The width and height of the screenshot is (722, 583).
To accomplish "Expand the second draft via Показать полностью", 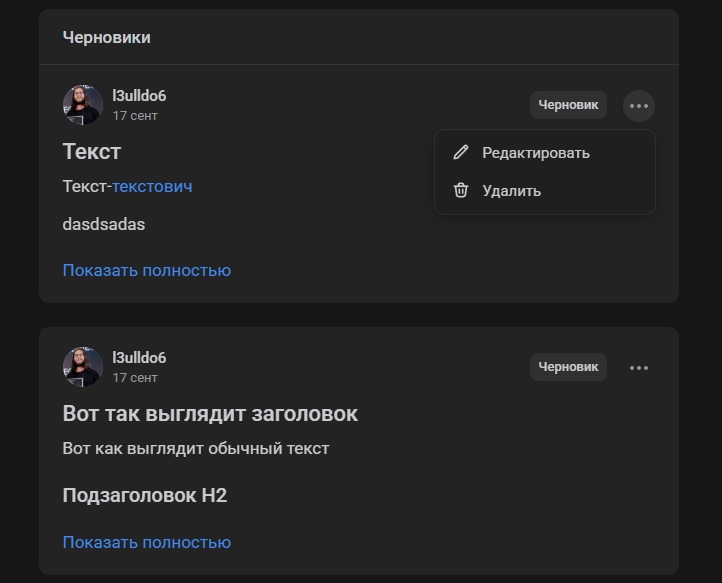I will tap(147, 542).
